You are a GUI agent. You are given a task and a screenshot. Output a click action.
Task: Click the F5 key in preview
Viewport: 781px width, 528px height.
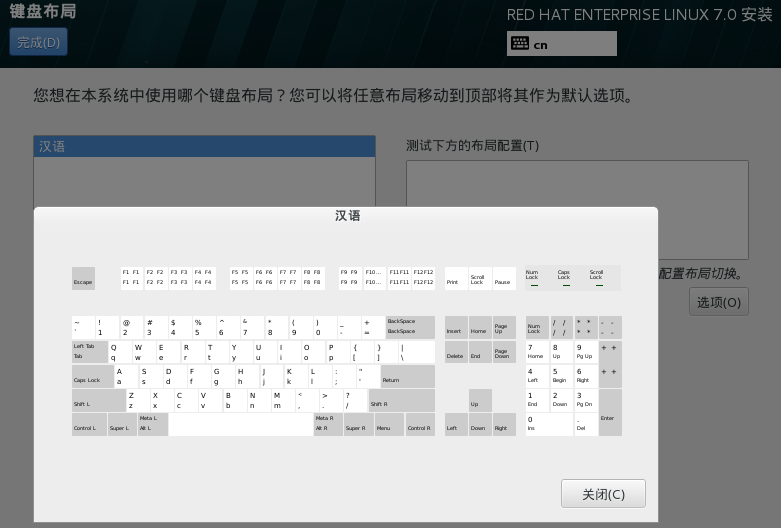tap(241, 278)
